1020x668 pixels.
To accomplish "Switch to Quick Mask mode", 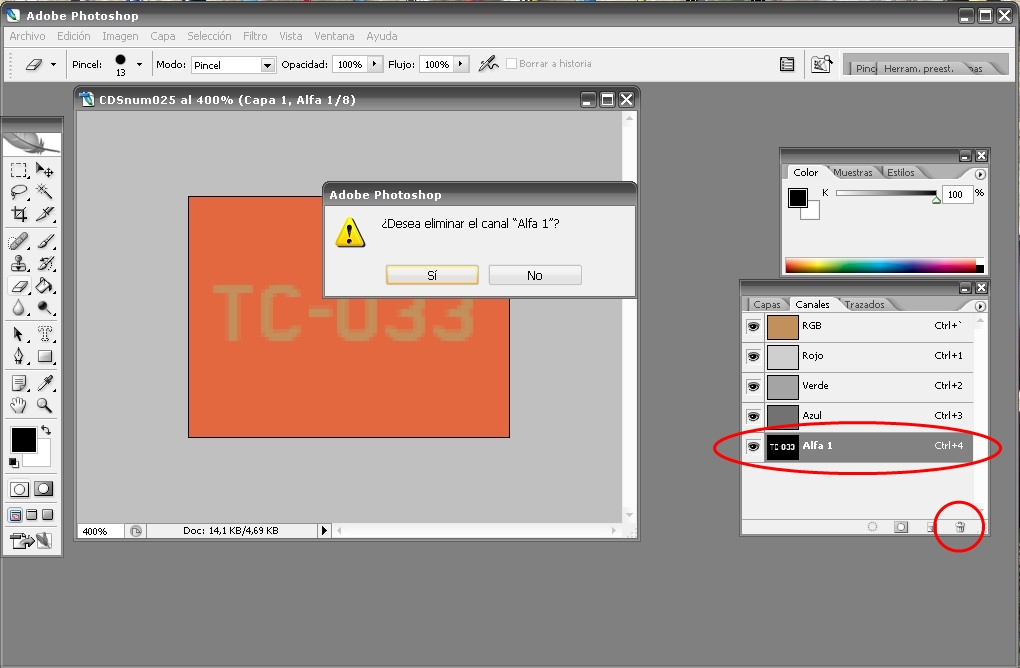I will (x=44, y=489).
